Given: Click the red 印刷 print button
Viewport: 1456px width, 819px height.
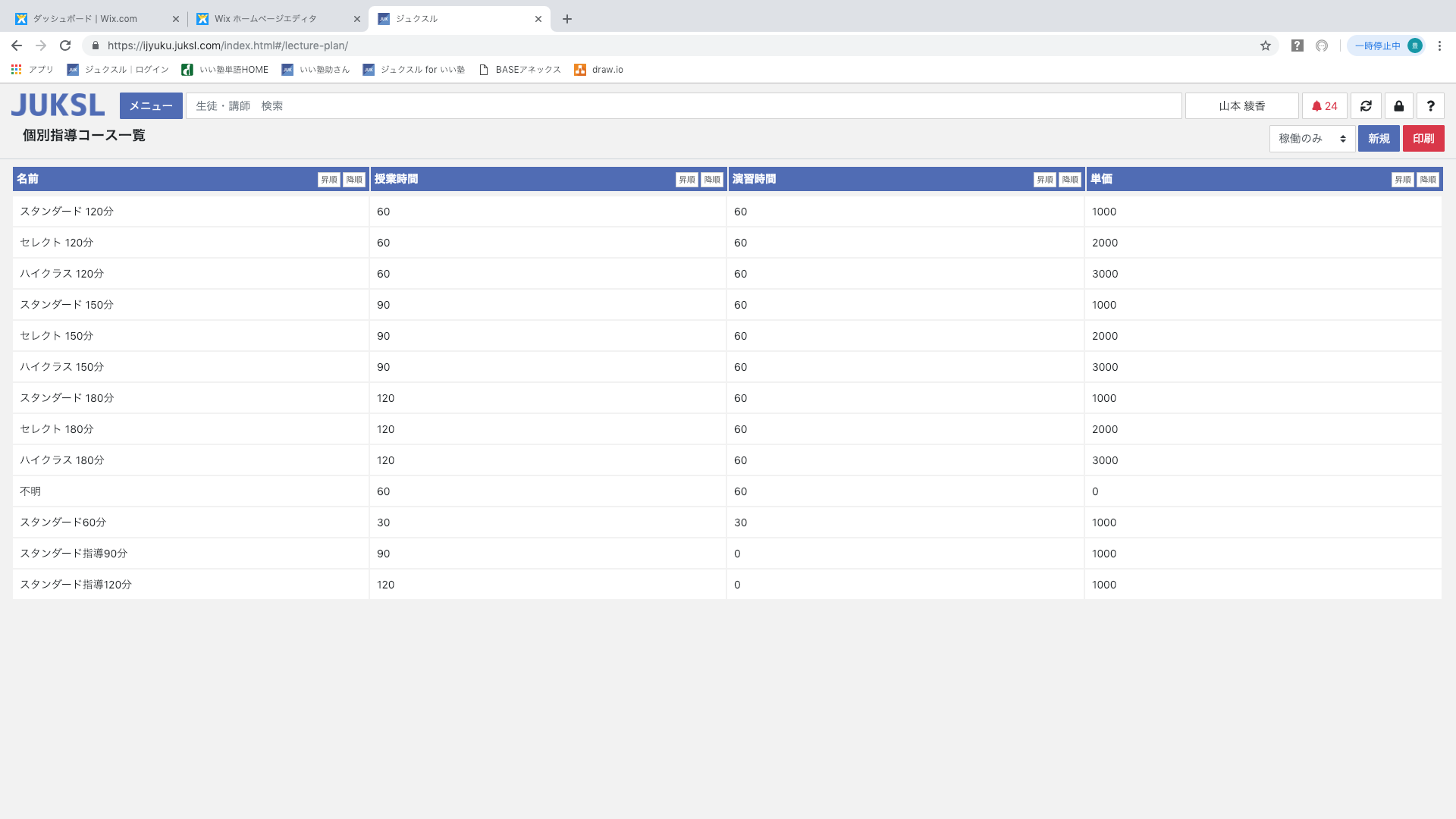Looking at the screenshot, I should [1423, 139].
